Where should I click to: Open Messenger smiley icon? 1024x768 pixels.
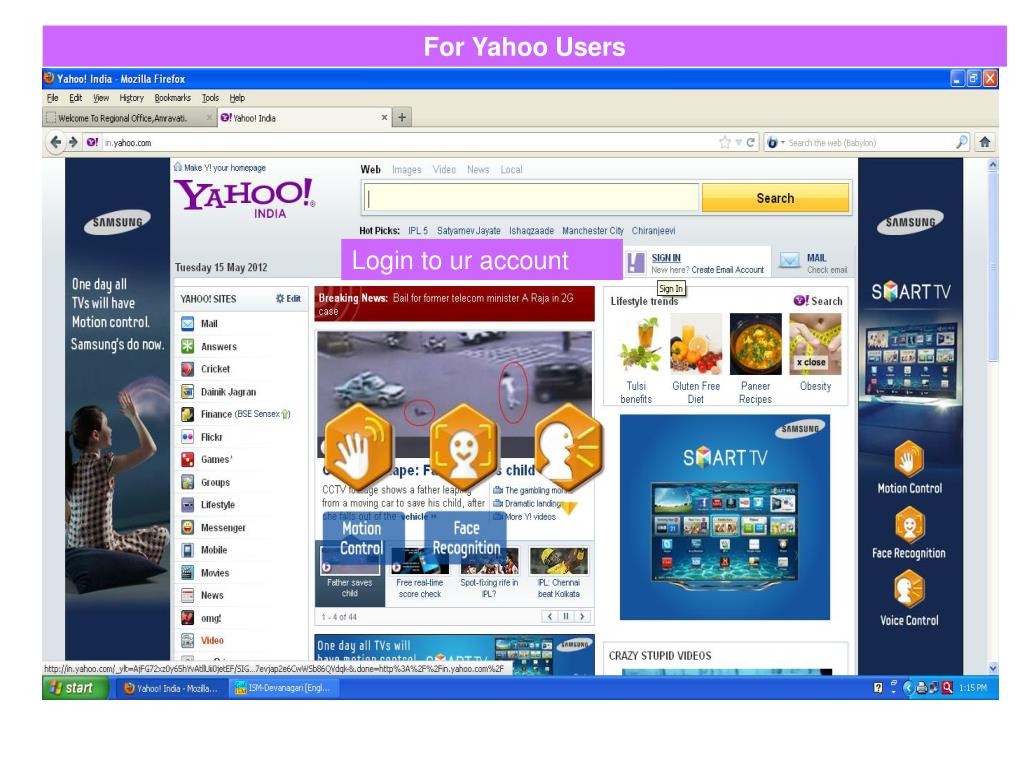click(187, 527)
